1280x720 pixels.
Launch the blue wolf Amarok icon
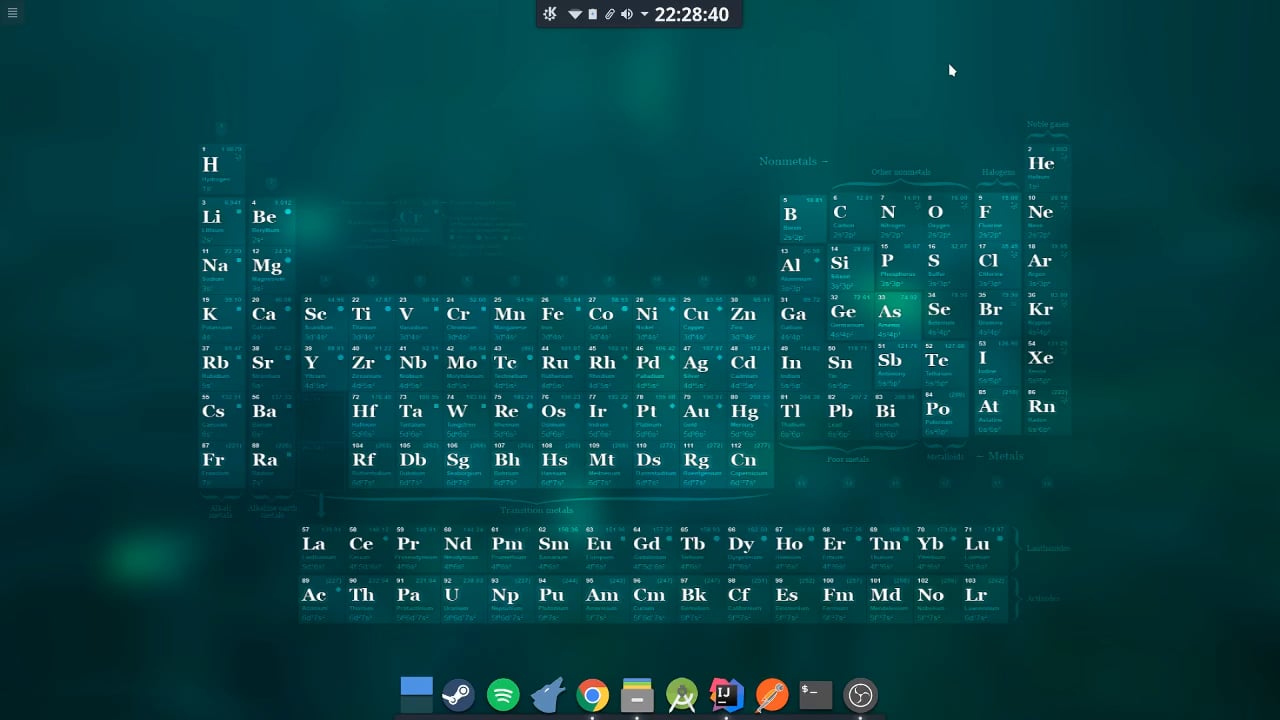click(x=547, y=694)
